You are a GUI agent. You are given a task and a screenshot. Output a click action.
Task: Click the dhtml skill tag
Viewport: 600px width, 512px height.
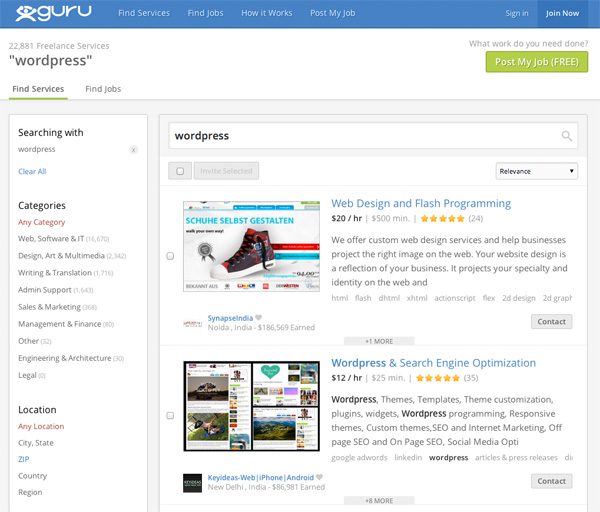point(389,298)
